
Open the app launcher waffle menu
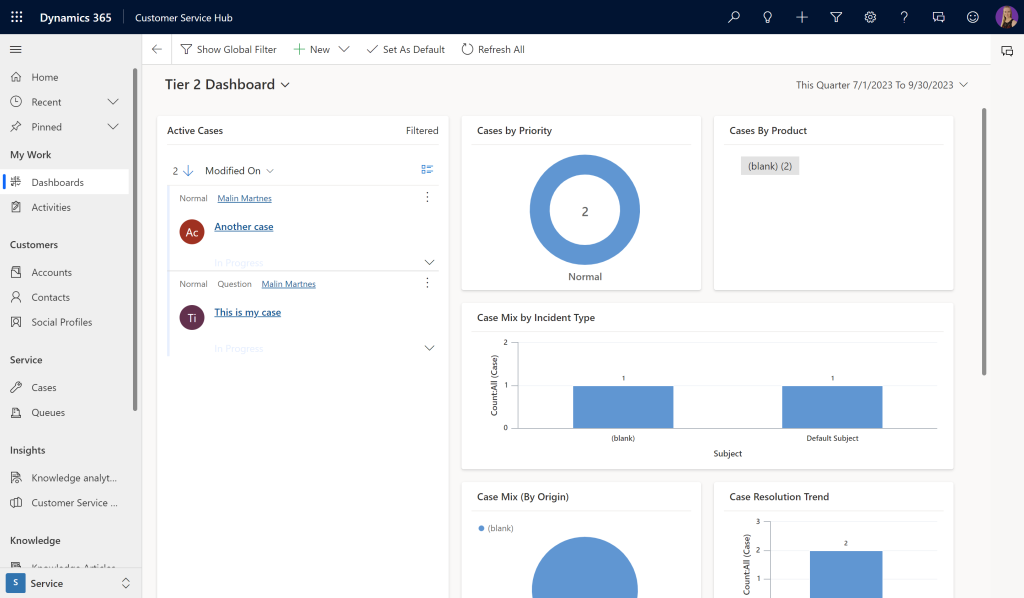16,17
